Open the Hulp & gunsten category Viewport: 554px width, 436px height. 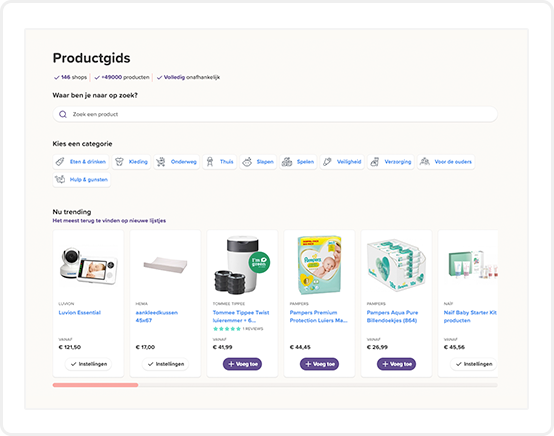(x=82, y=179)
